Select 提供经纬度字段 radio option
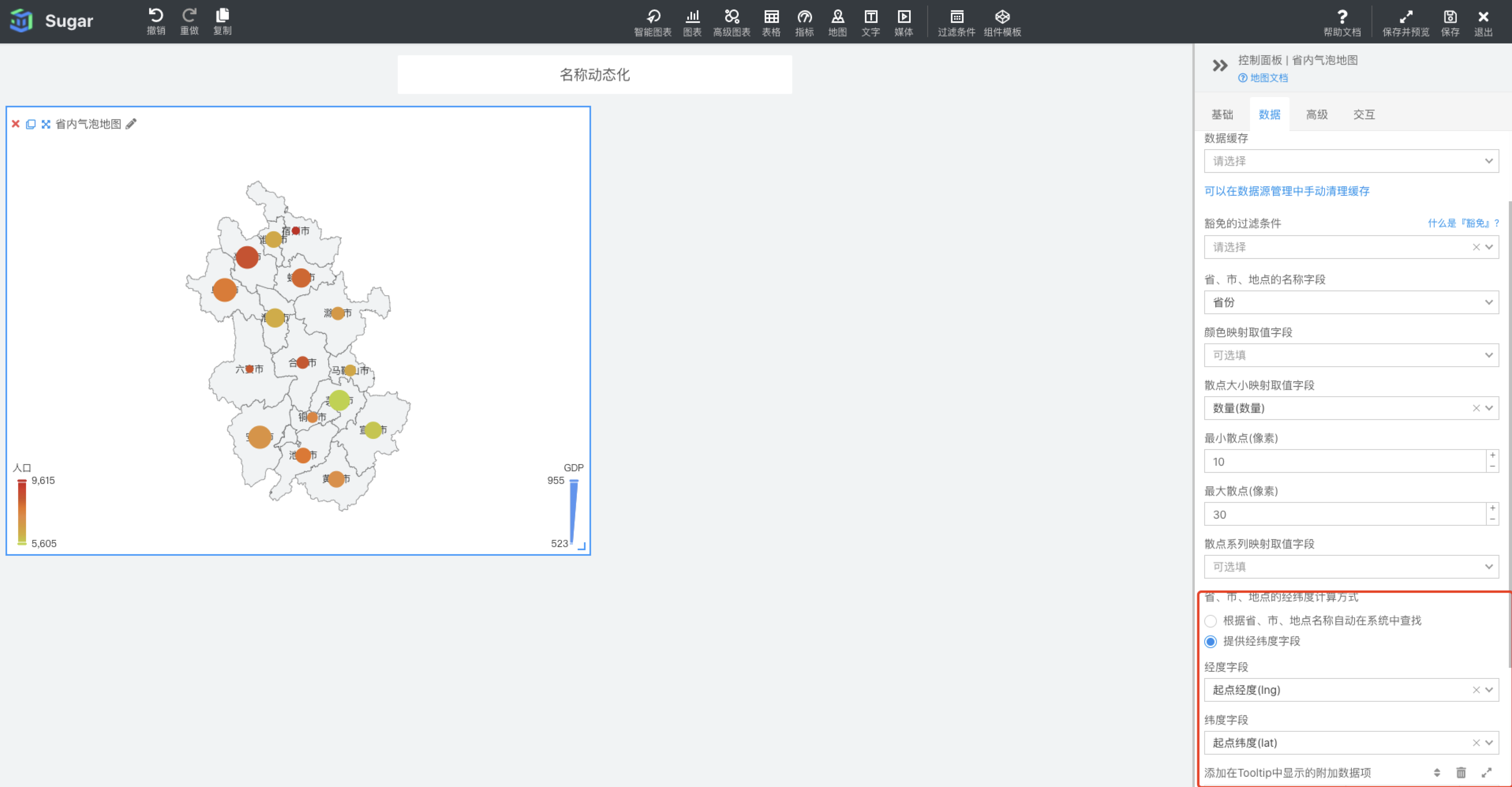Screen dimensions: 1512x787 click(1210, 641)
